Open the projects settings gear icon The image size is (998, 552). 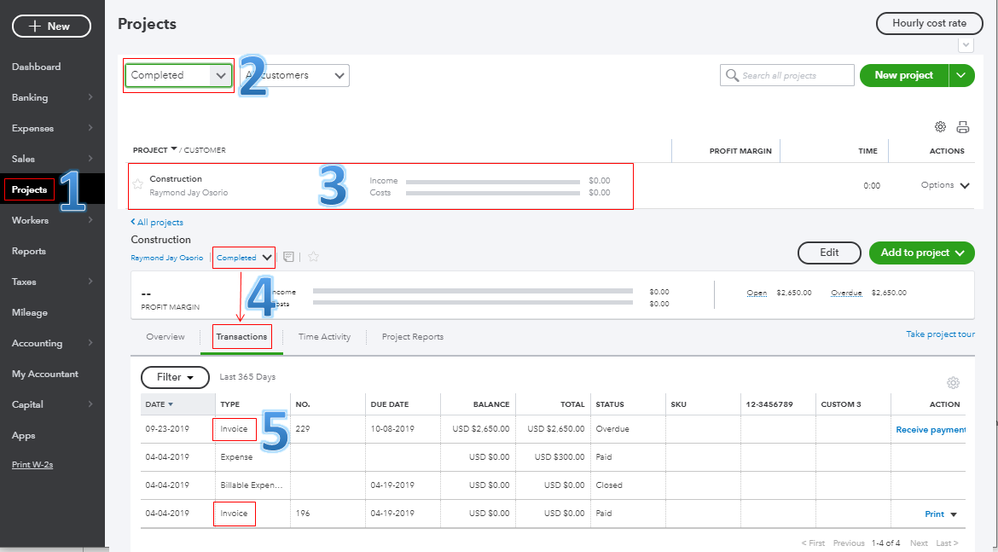tap(940, 127)
